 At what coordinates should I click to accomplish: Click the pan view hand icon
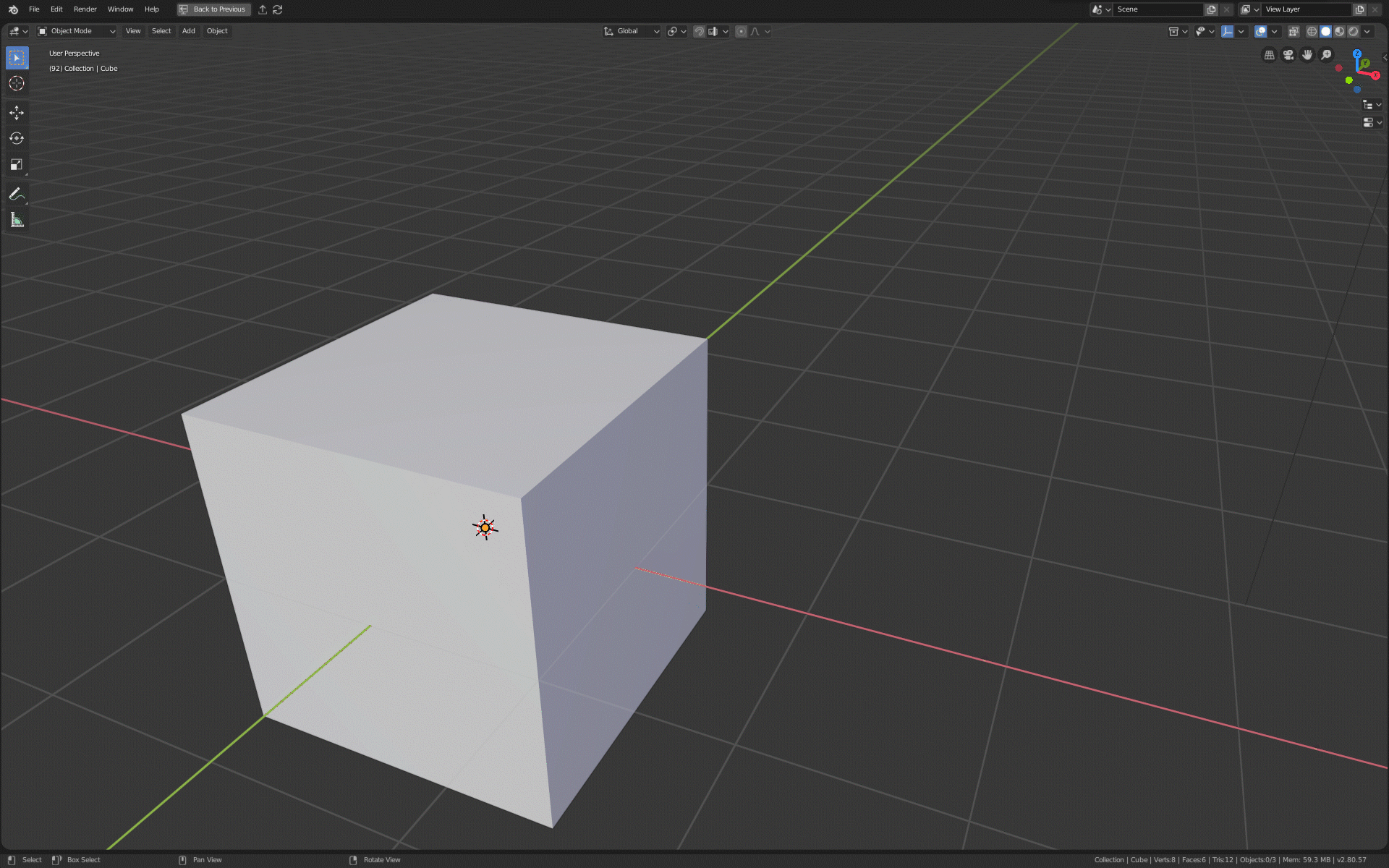(x=1307, y=55)
